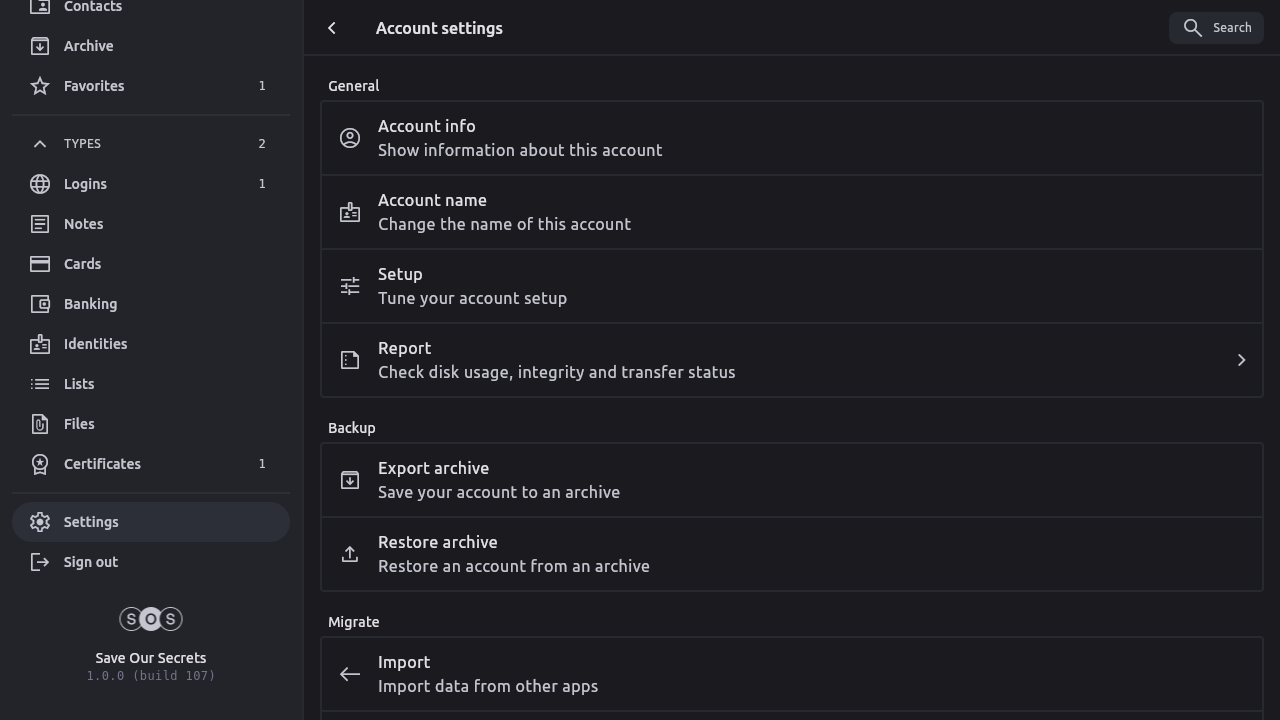This screenshot has height=720, width=1280.
Task: Open Account info settings
Action: pyautogui.click(x=791, y=138)
